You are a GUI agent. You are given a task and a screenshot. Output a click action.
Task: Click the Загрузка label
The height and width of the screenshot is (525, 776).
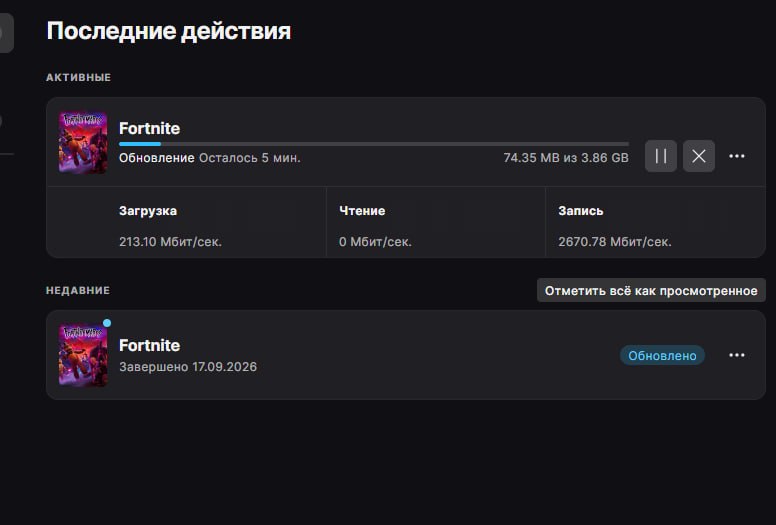pyautogui.click(x=148, y=211)
